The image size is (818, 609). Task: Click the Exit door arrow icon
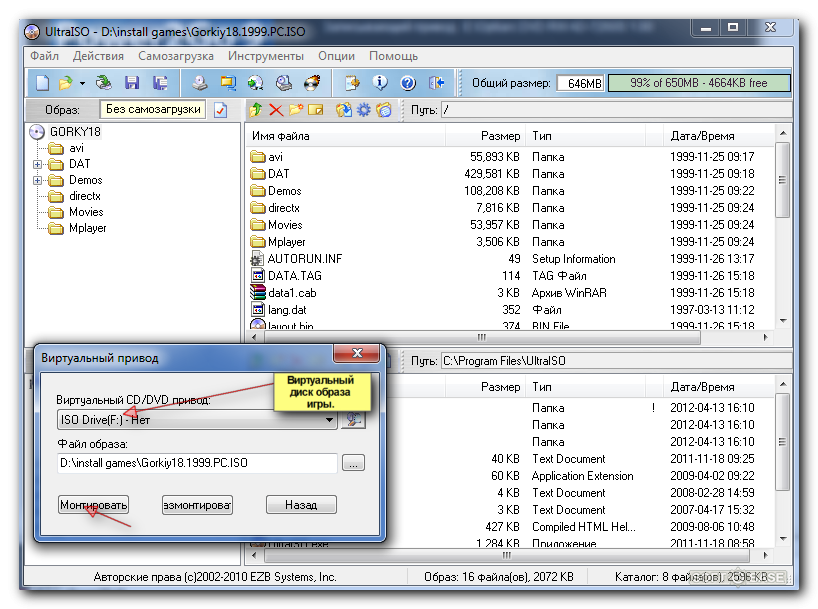pyautogui.click(x=436, y=82)
